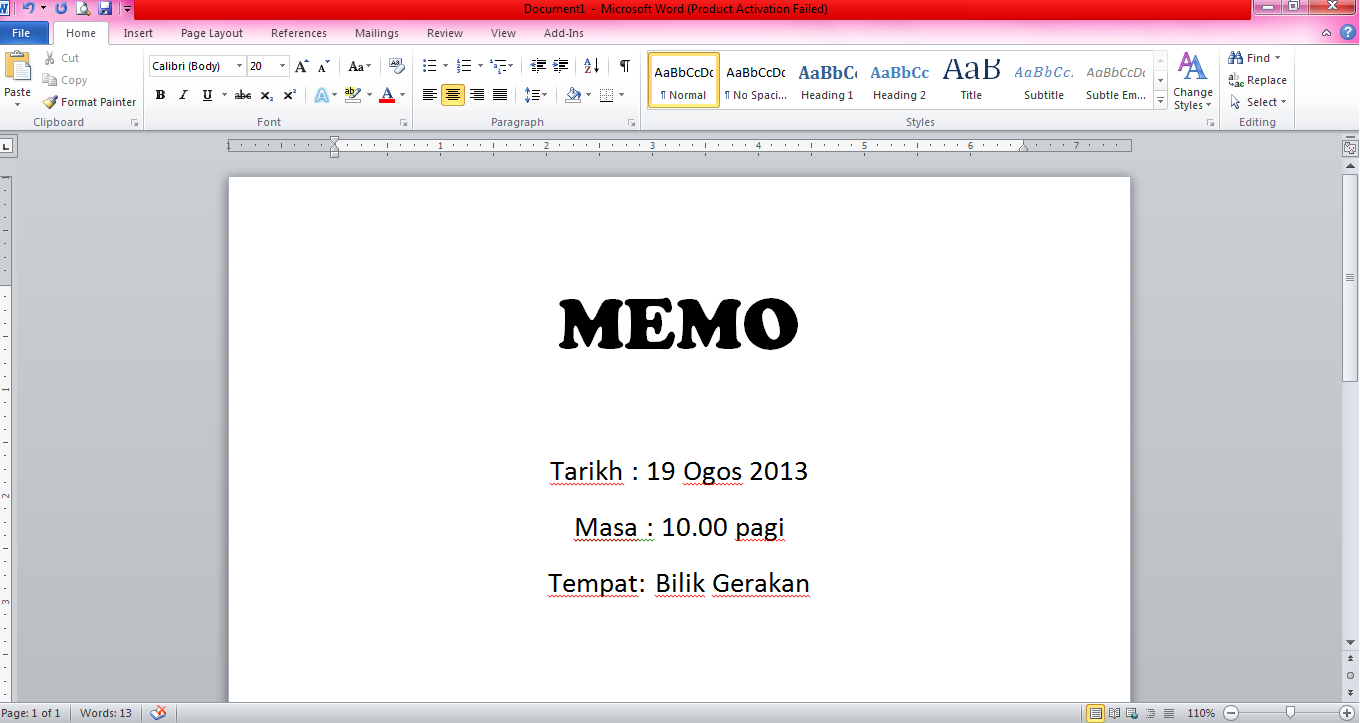This screenshot has height=723, width=1360.
Task: Open Print Preview from Quick Access toolbar
Action: tap(83, 8)
